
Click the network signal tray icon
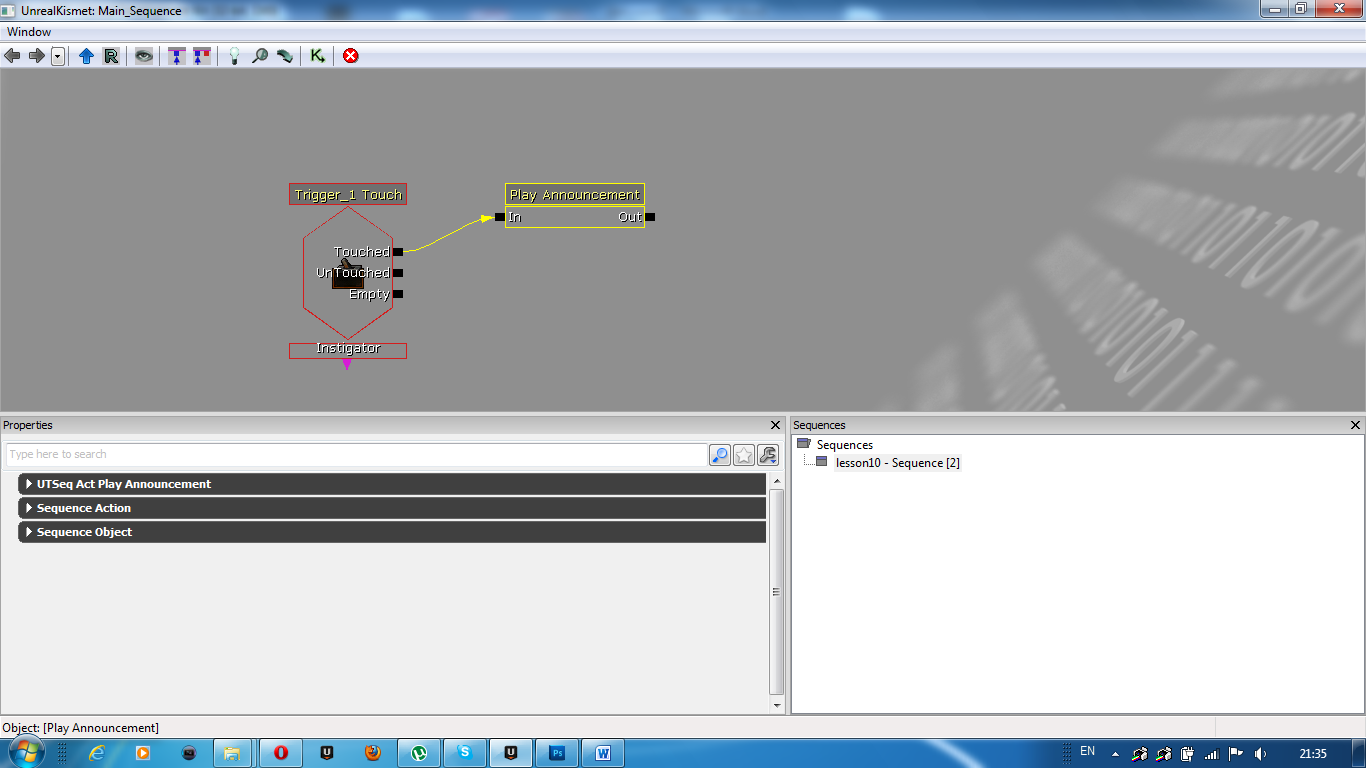pos(1212,754)
